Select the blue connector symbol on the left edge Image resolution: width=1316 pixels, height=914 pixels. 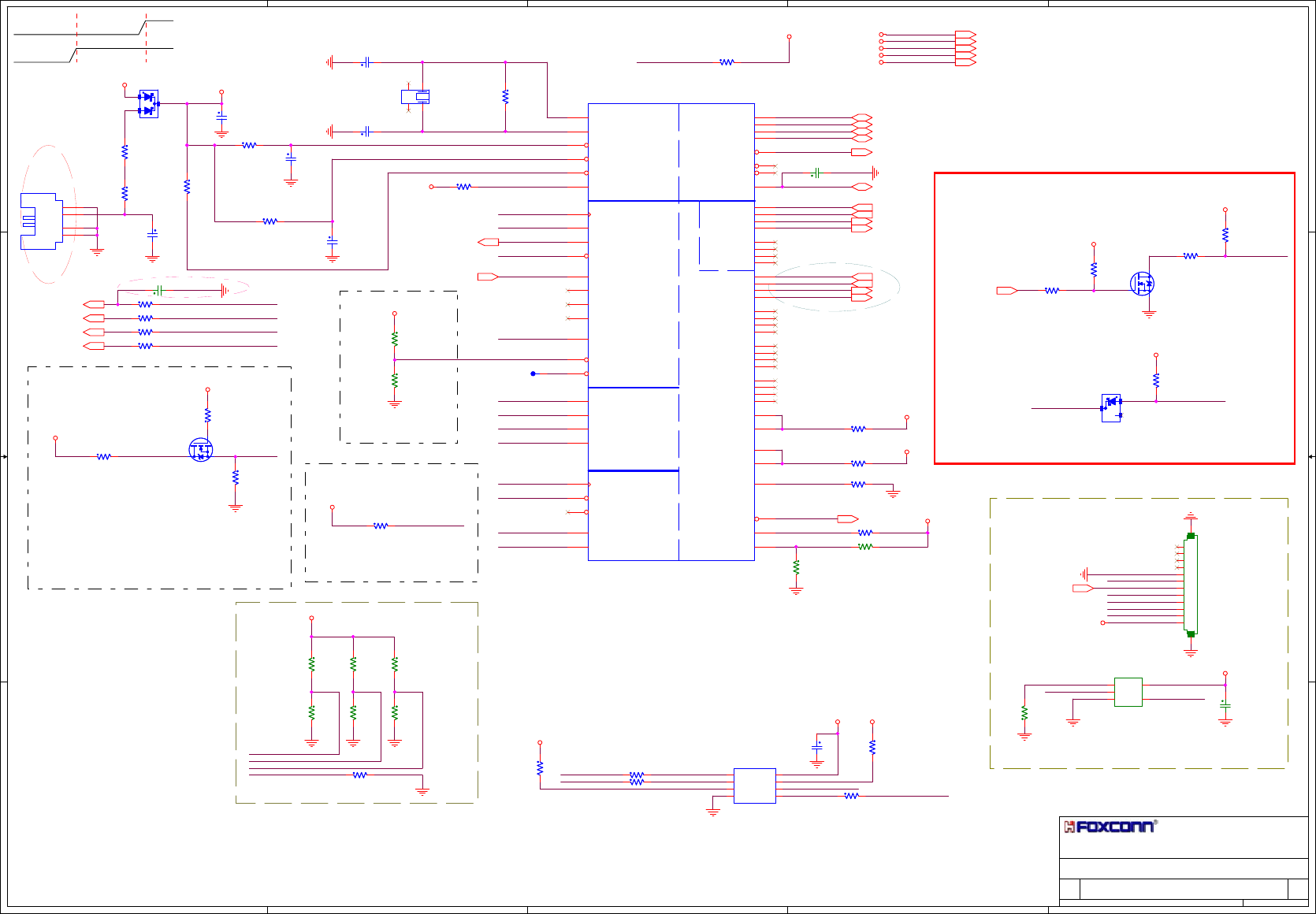(41, 221)
